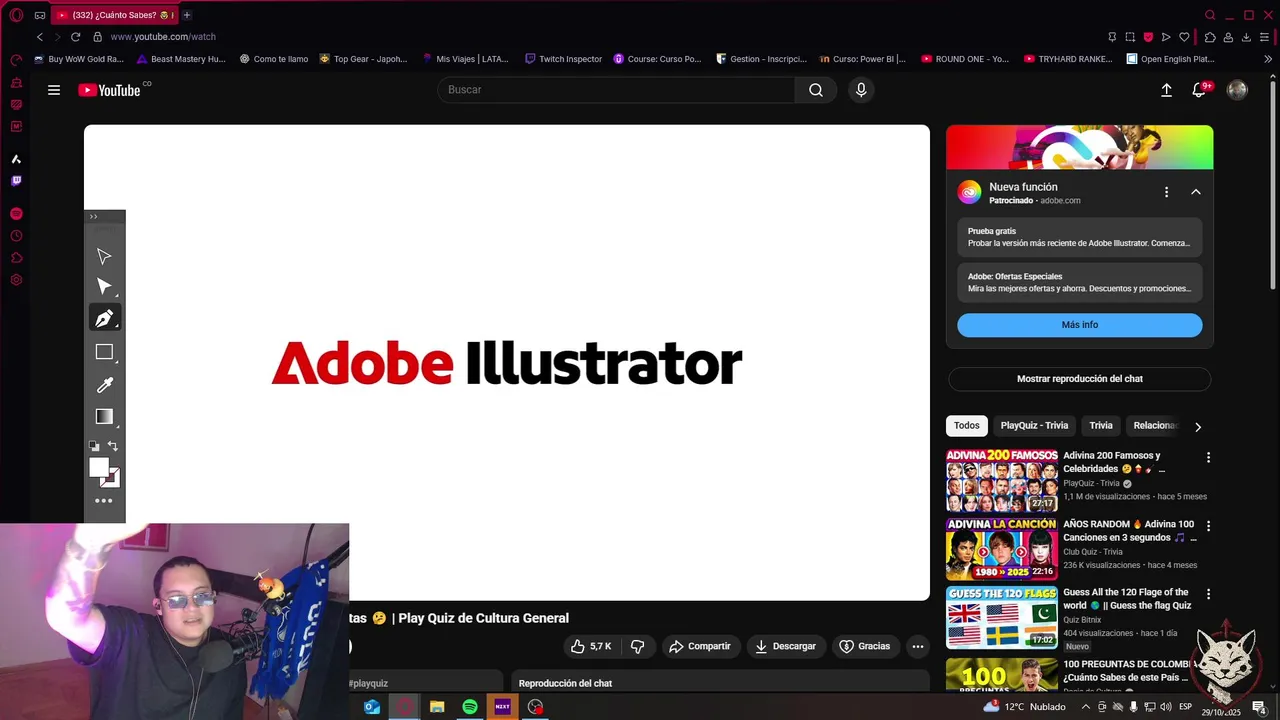Open the Prueba gratis Adobe ad link
The image size is (1280, 720).
click(x=1079, y=237)
